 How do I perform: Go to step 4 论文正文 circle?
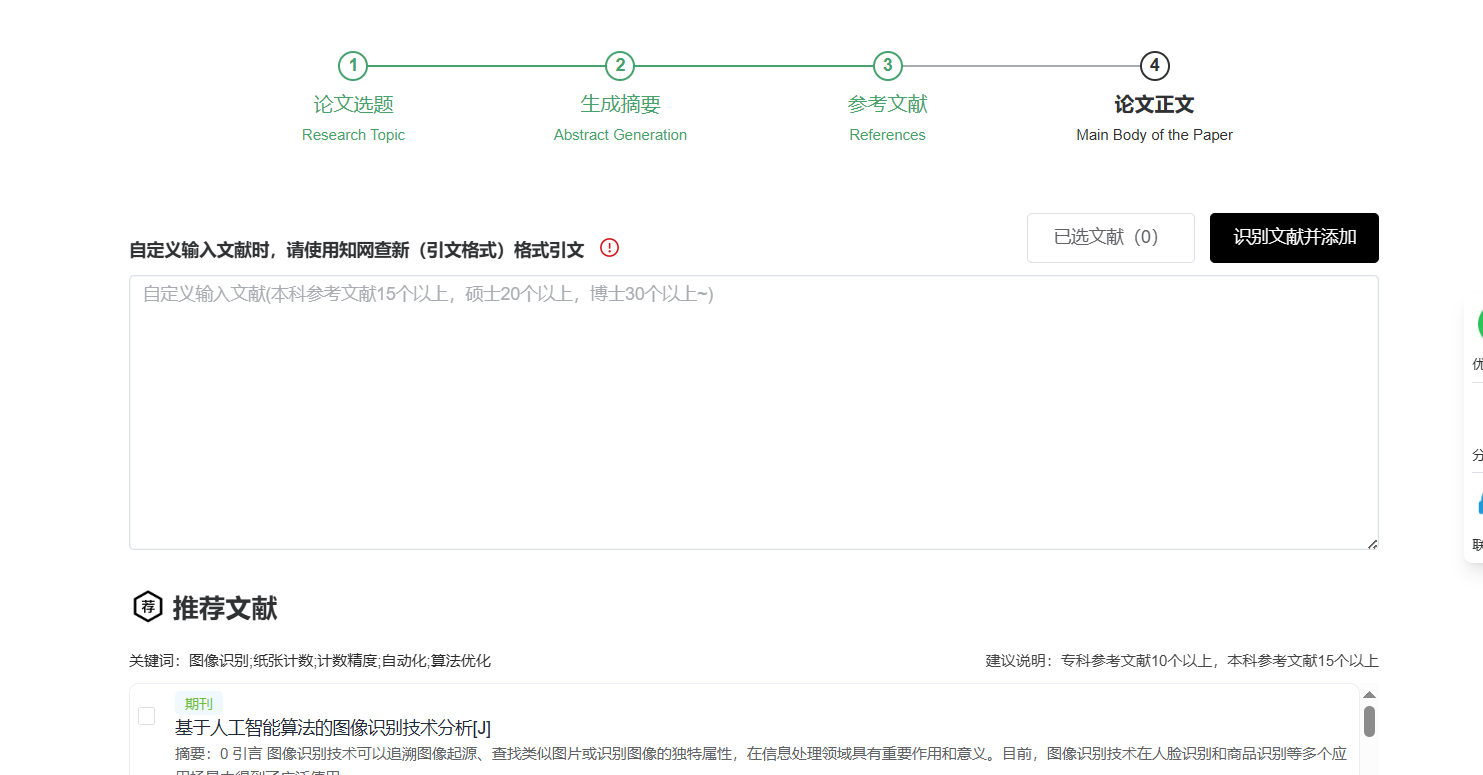(x=1154, y=66)
